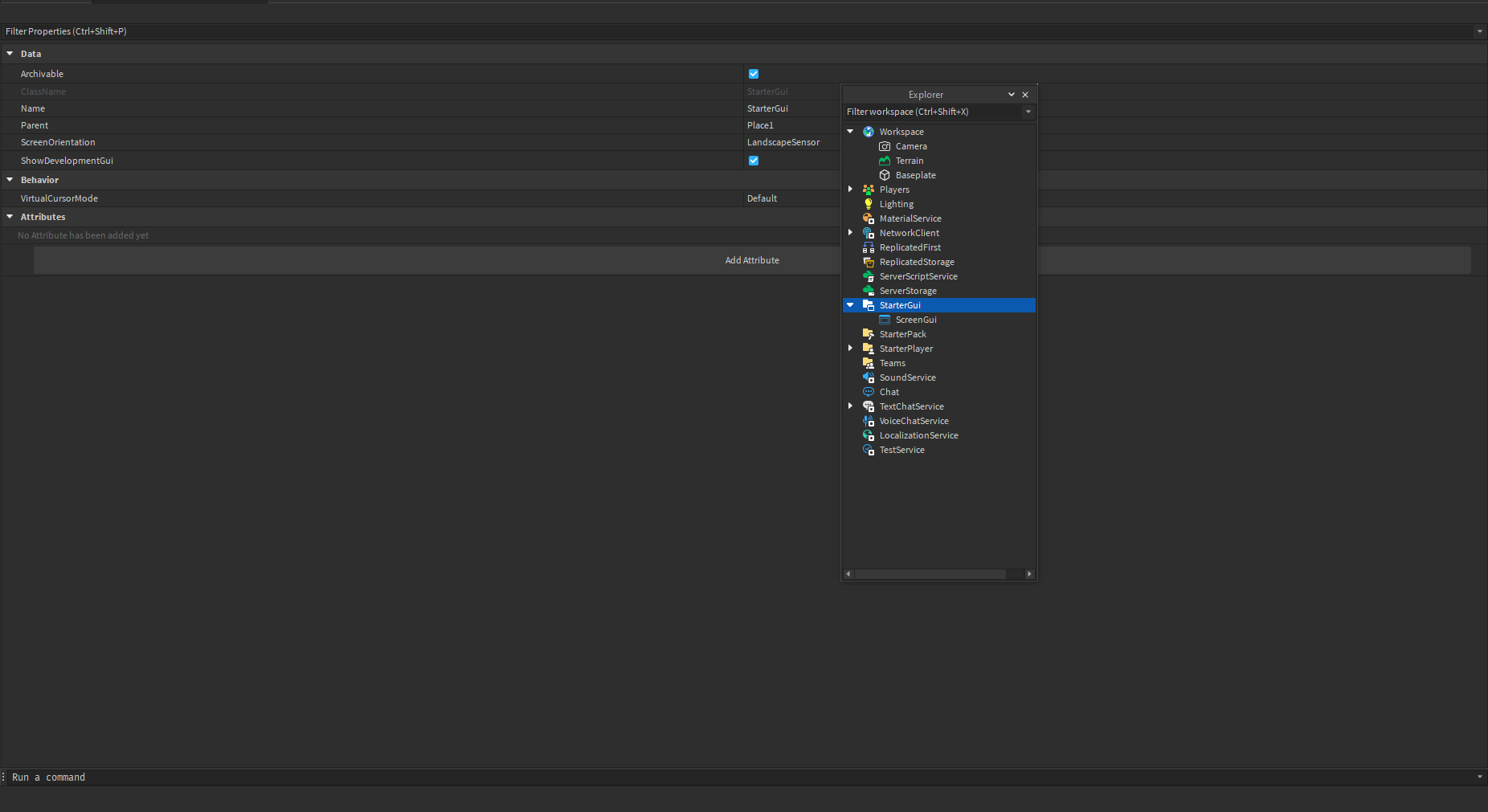Viewport: 1488px width, 812px height.
Task: Click the Lighting bulb icon
Action: 868,204
